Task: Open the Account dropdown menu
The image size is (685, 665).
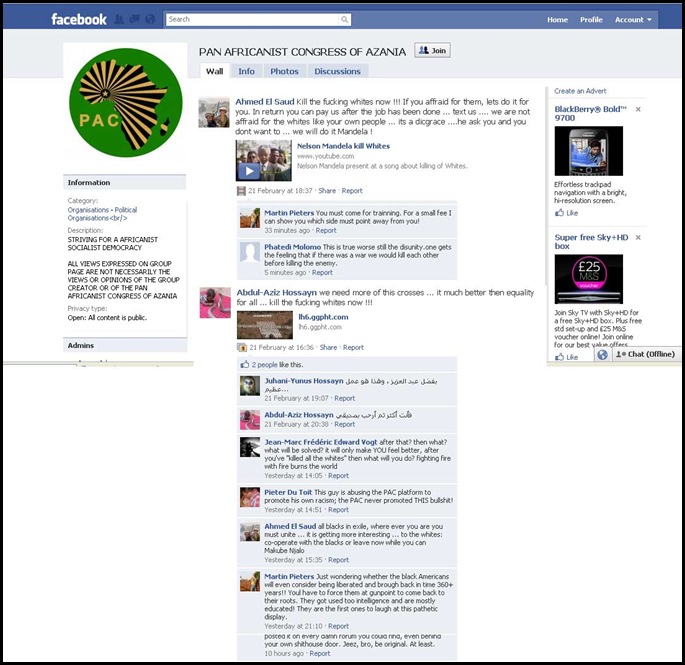Action: coord(633,20)
